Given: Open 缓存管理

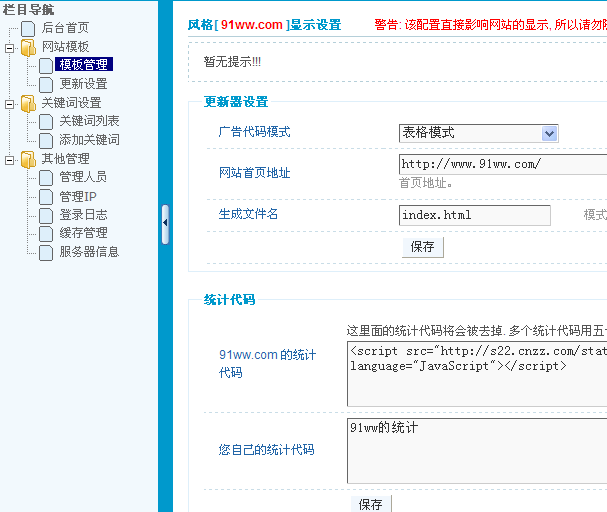Looking at the screenshot, I should click(83, 233).
